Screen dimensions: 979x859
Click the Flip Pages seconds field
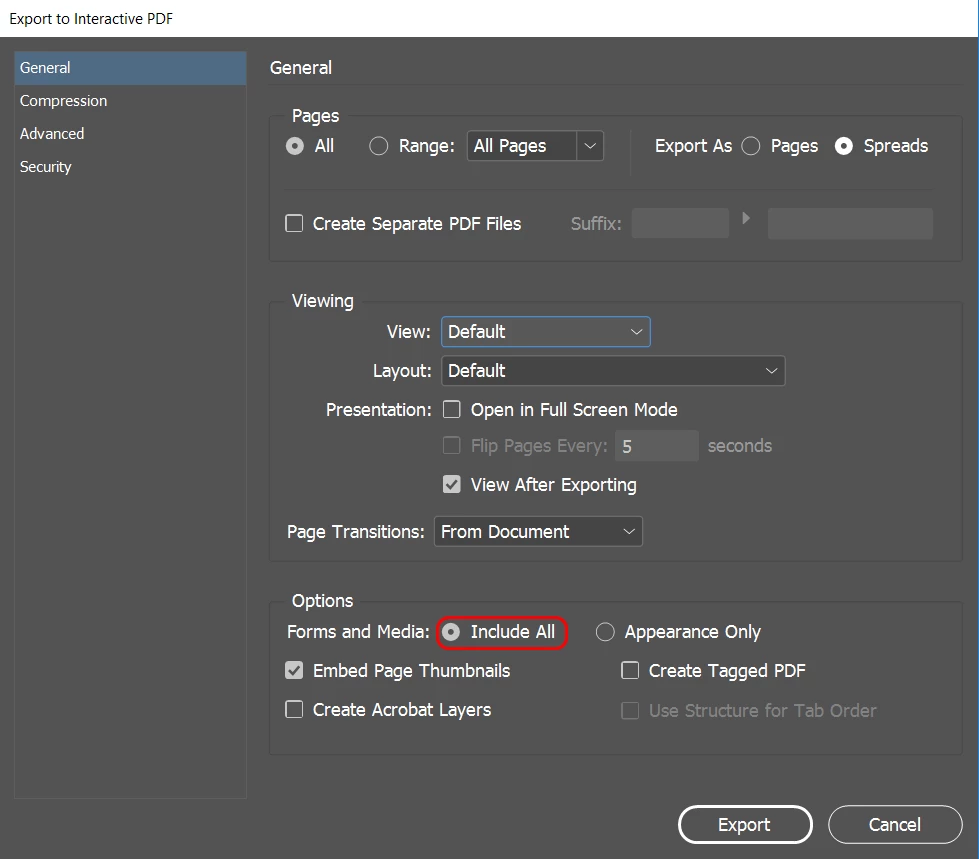657,446
